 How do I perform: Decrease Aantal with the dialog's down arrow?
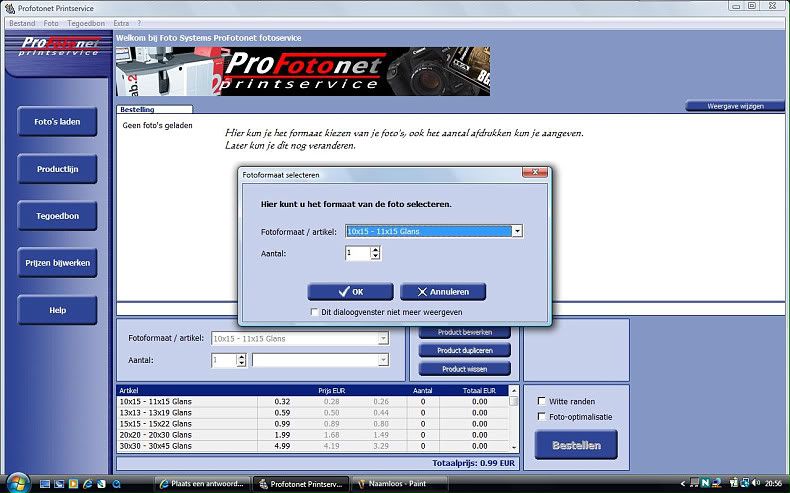coord(375,258)
